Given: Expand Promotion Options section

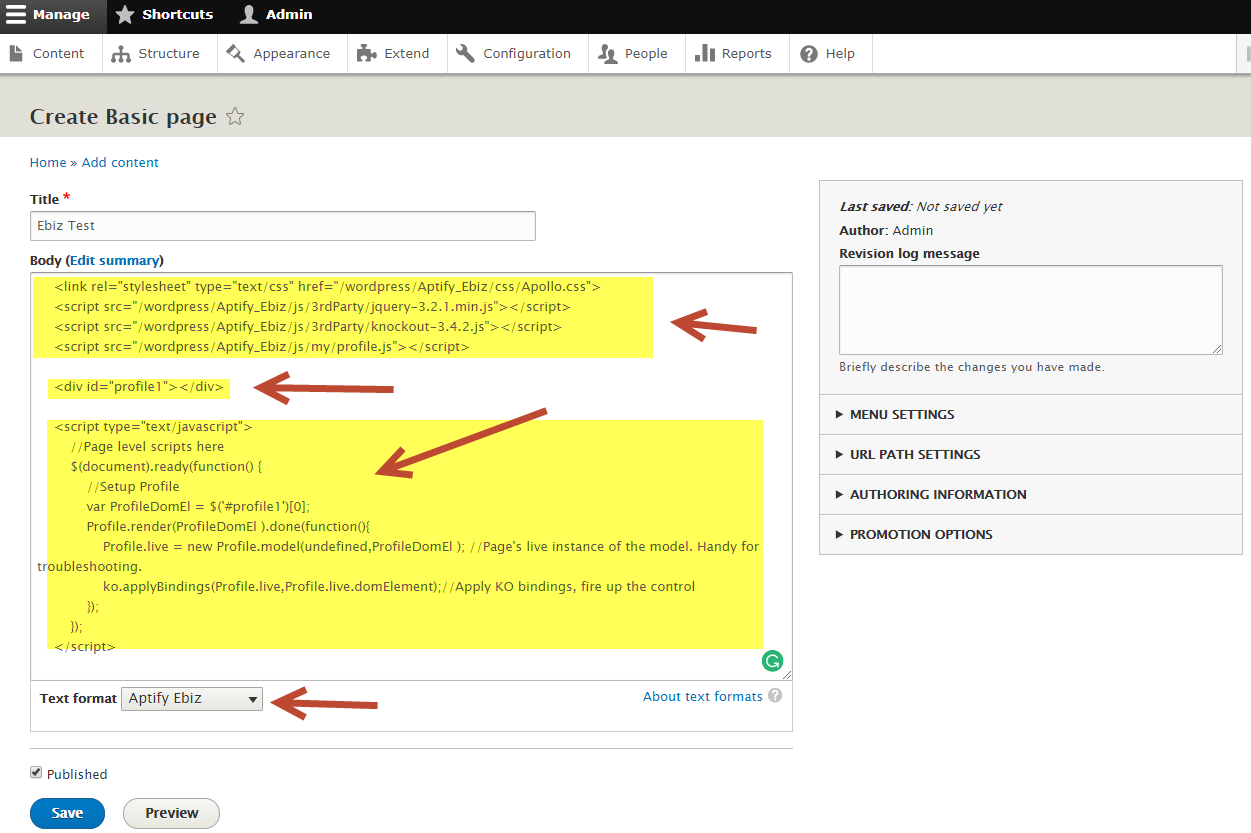Looking at the screenshot, I should (1031, 534).
